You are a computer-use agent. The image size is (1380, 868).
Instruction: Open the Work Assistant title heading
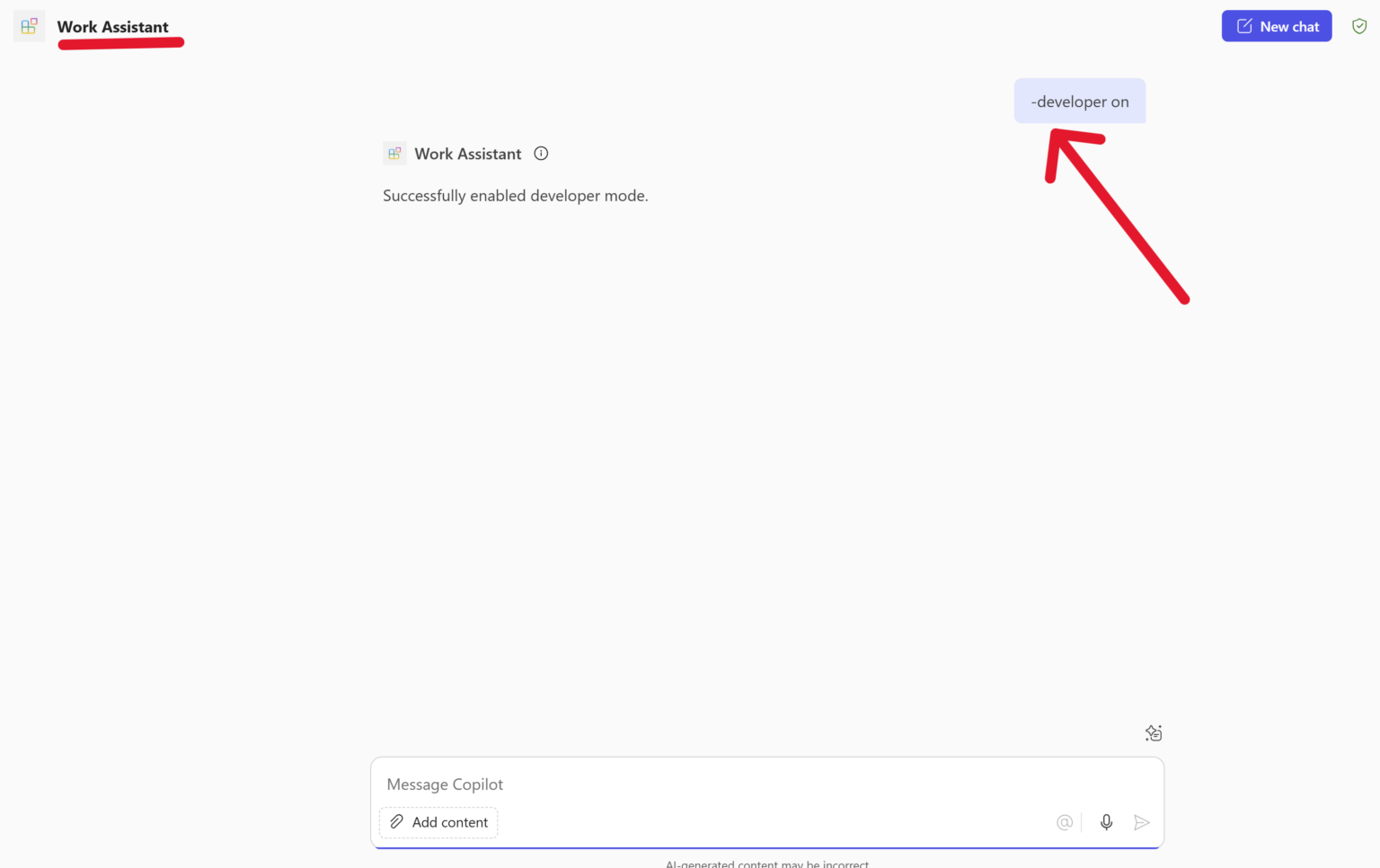[x=112, y=27]
